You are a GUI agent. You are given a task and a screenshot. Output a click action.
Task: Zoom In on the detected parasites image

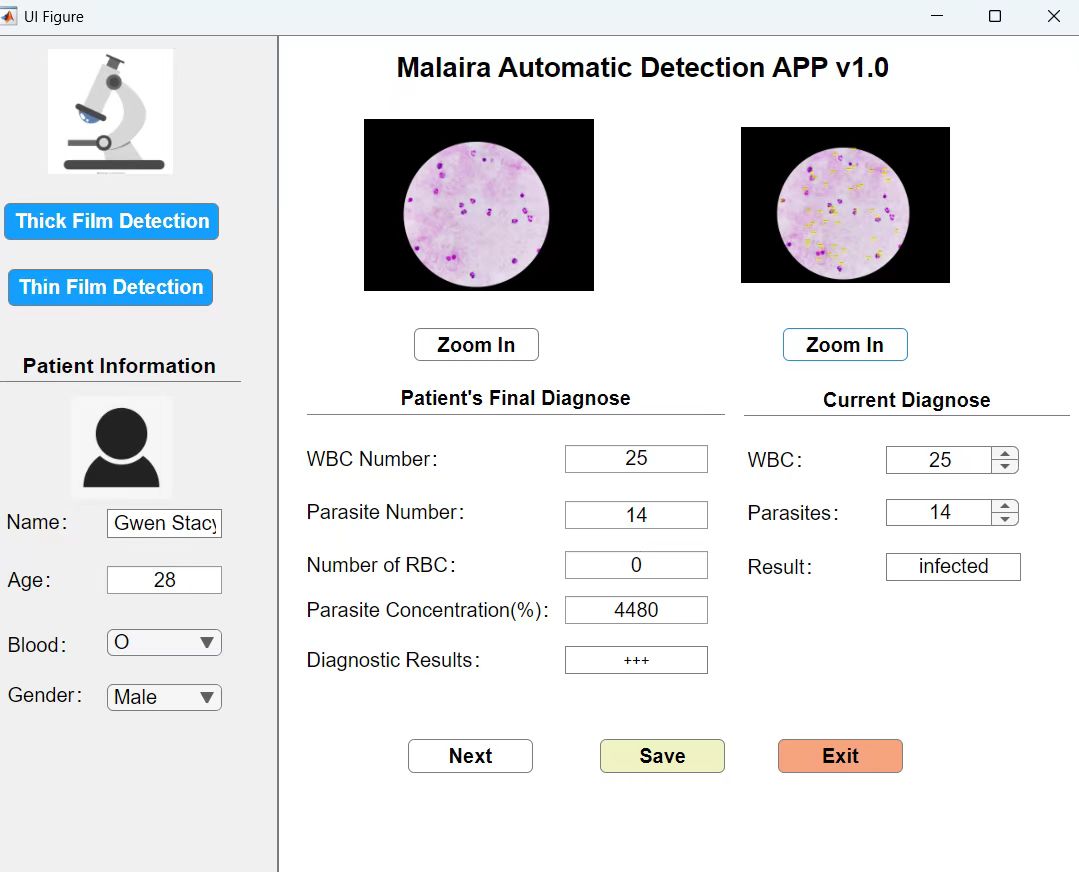(x=845, y=344)
